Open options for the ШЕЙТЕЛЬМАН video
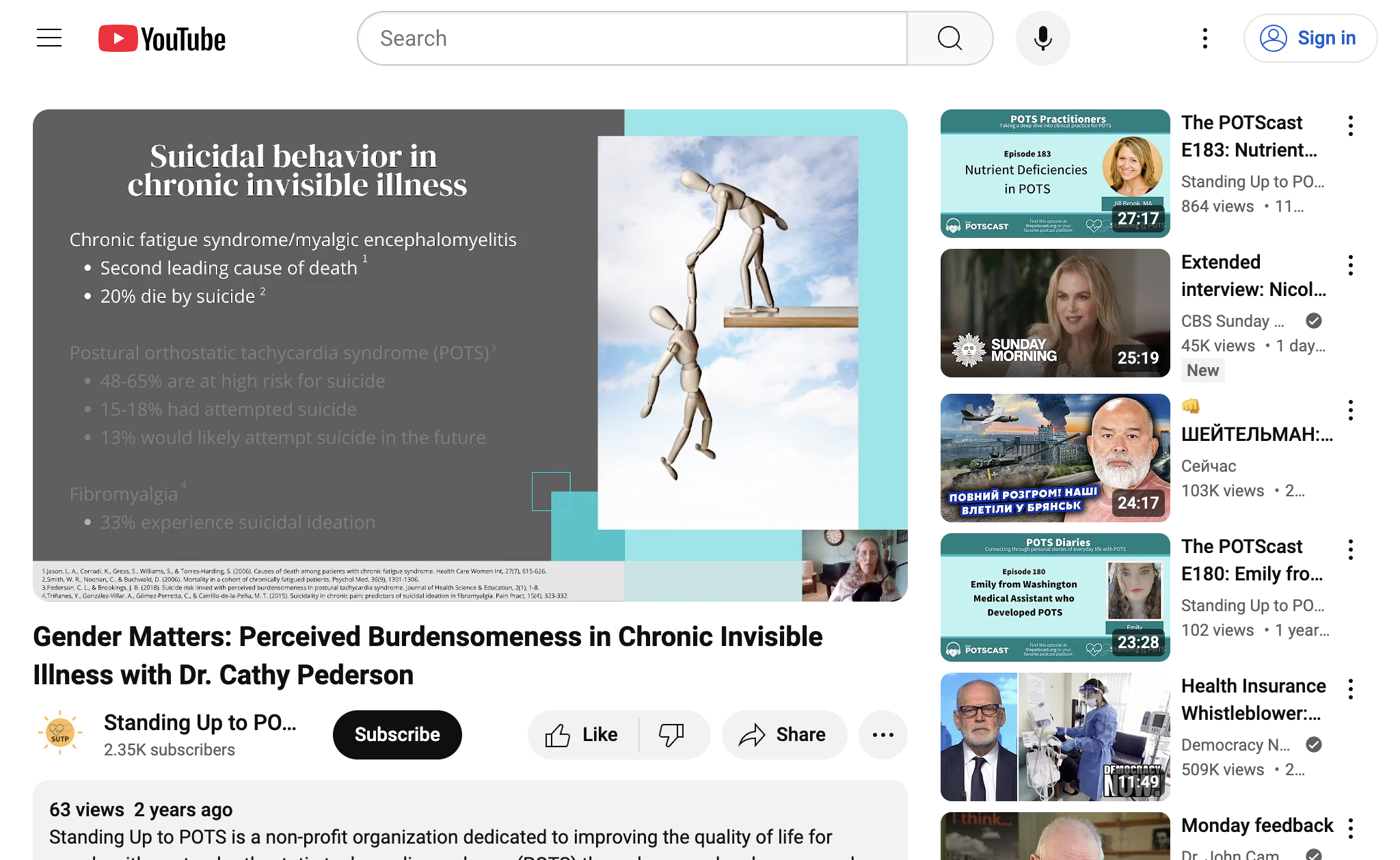 [1351, 410]
